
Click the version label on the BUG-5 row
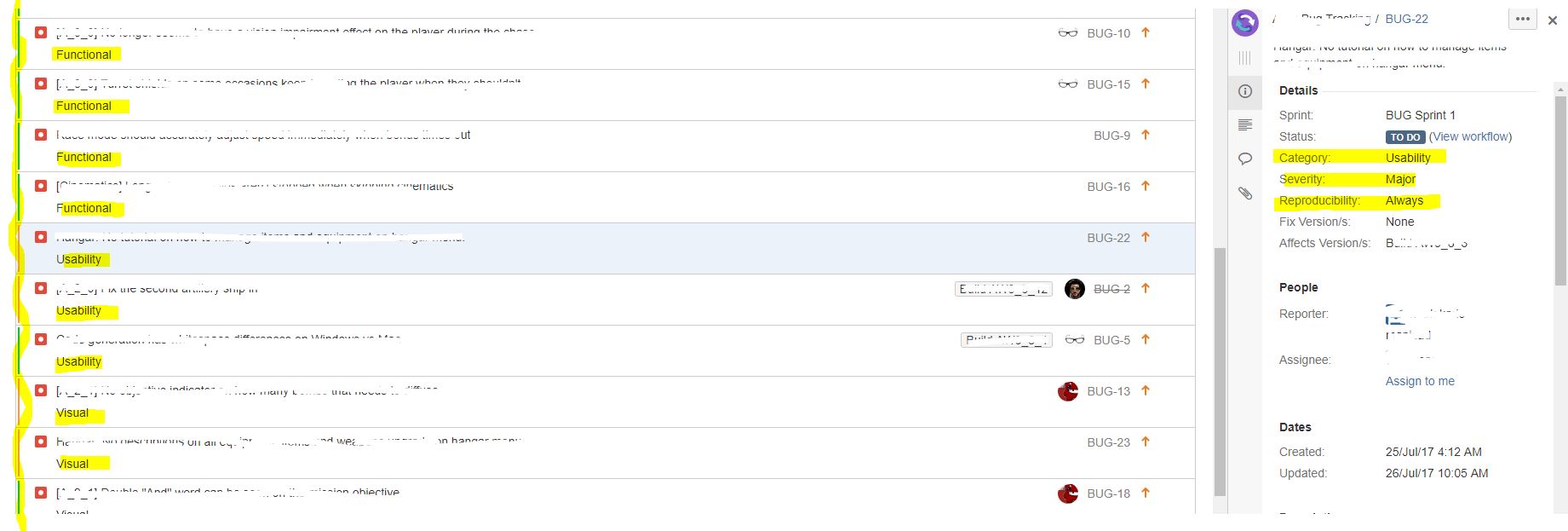point(1007,340)
